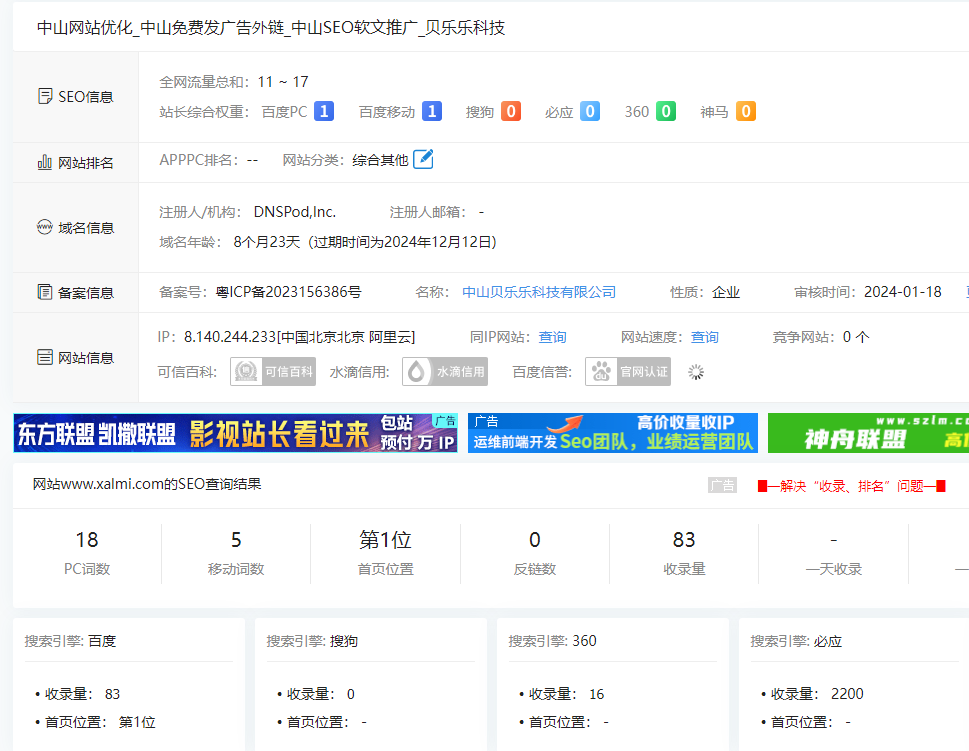Click 粤ICP备2023156386号 record number
969x751 pixels.
click(x=289, y=292)
